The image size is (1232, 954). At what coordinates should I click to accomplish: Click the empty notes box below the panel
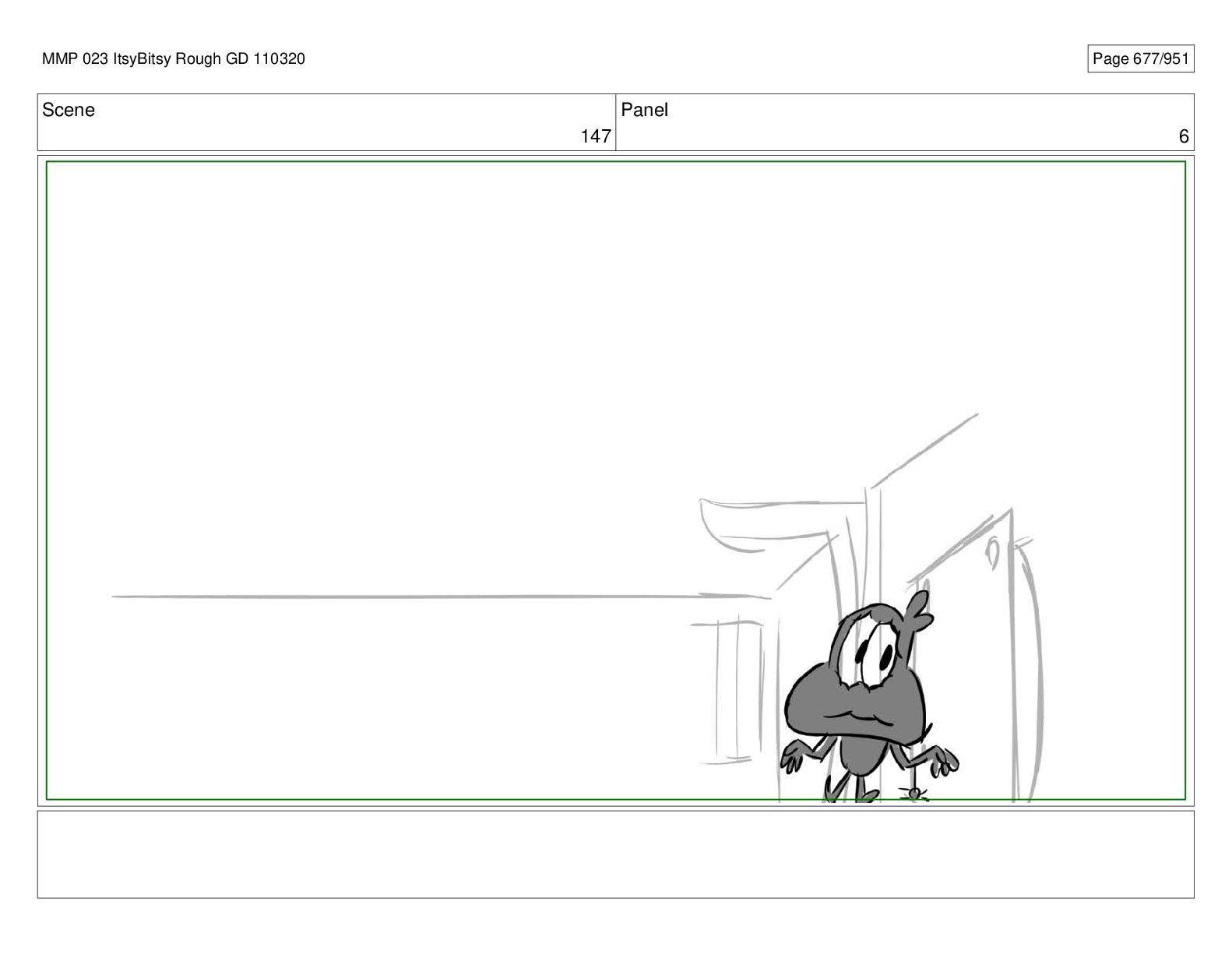[x=615, y=854]
